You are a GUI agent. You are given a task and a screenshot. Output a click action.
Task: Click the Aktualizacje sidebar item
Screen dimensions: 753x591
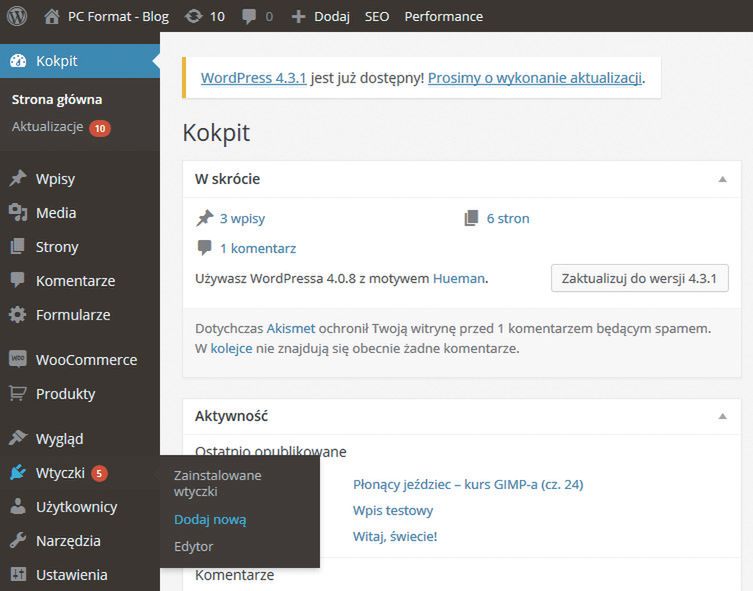click(48, 127)
